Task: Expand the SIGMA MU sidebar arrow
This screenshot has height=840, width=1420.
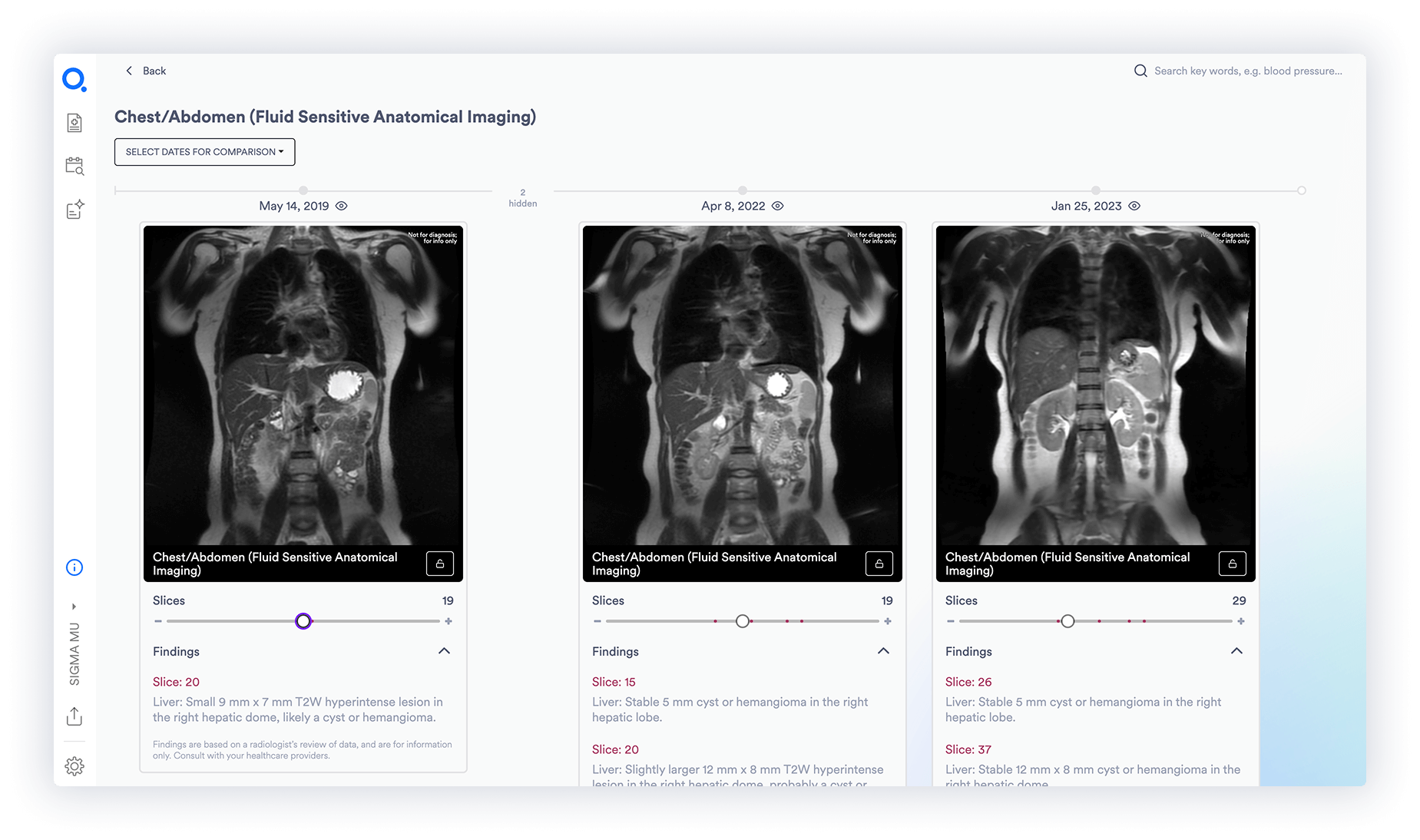Action: pyautogui.click(x=74, y=606)
